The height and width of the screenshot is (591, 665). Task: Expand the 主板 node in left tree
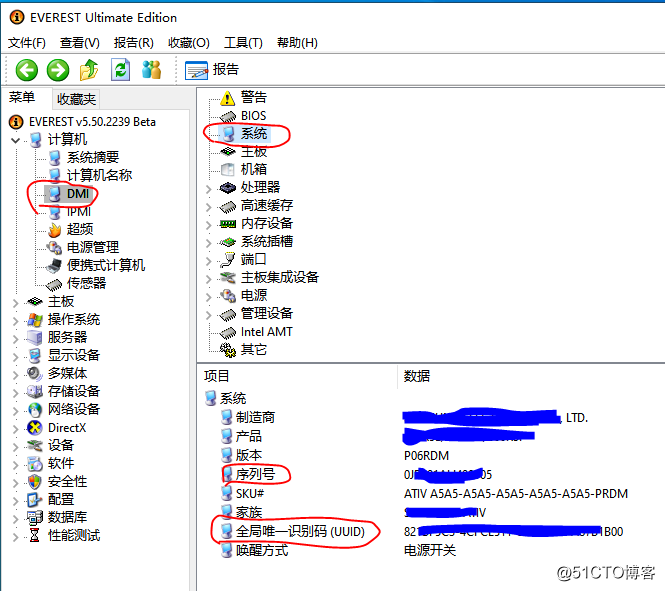16,303
